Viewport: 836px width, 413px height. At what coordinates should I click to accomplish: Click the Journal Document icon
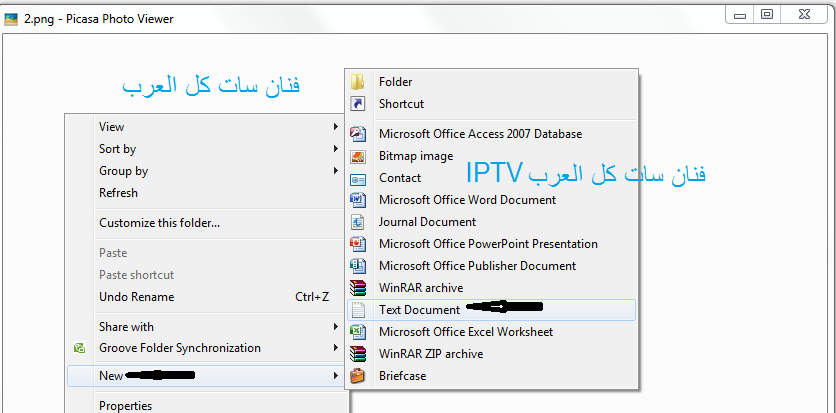pyautogui.click(x=358, y=222)
